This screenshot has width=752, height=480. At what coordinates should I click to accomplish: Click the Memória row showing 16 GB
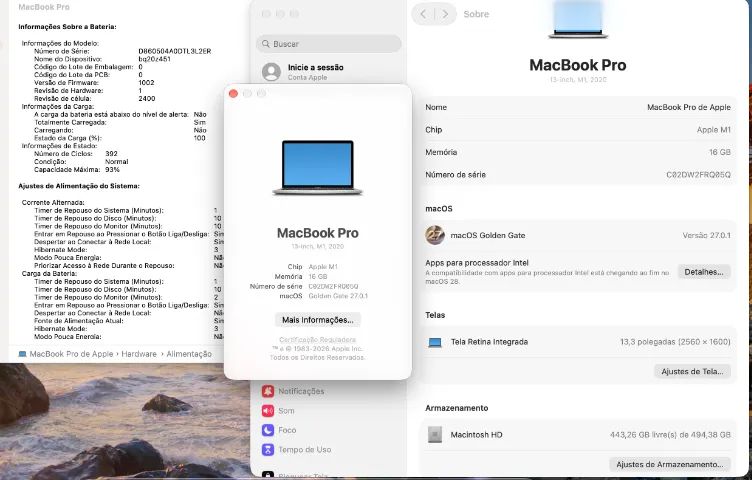(x=578, y=152)
